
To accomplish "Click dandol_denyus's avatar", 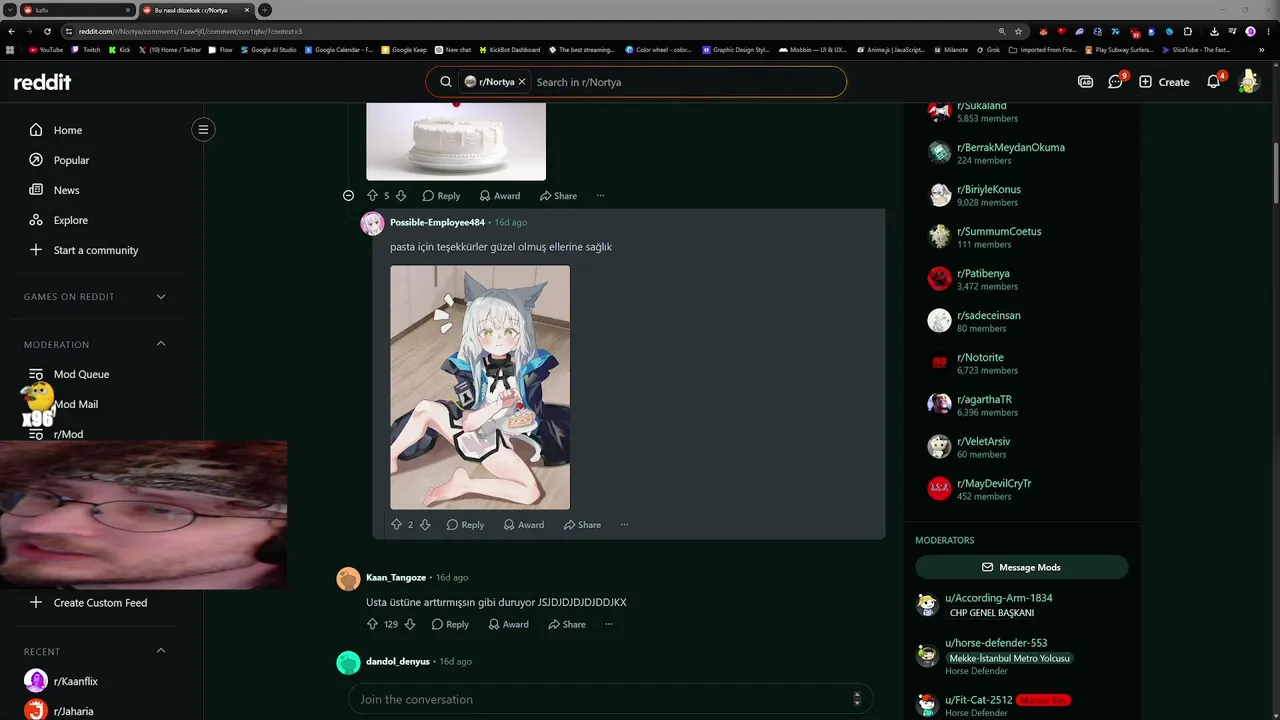I will [x=348, y=663].
